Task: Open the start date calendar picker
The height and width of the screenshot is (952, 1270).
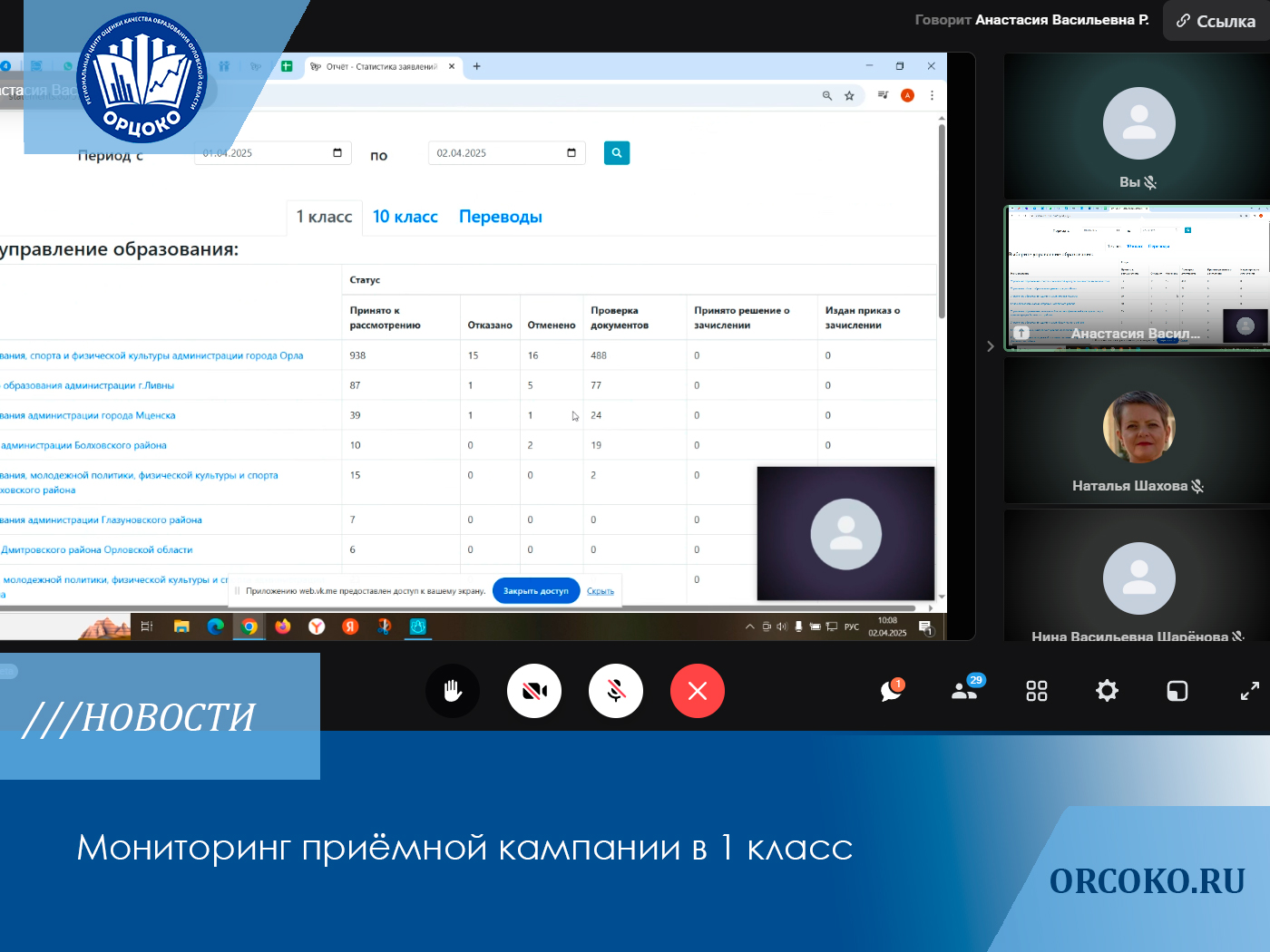Action: (x=337, y=153)
